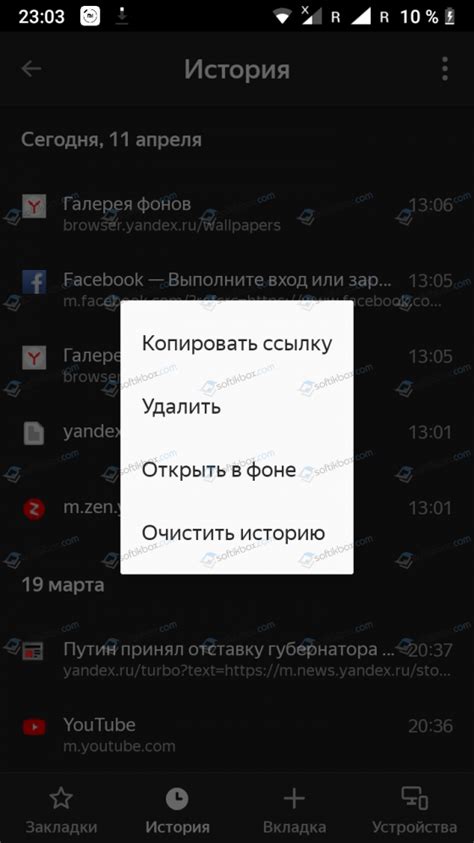Tap the back arrow in the header
Viewport: 474px width, 843px height.
click(x=32, y=69)
